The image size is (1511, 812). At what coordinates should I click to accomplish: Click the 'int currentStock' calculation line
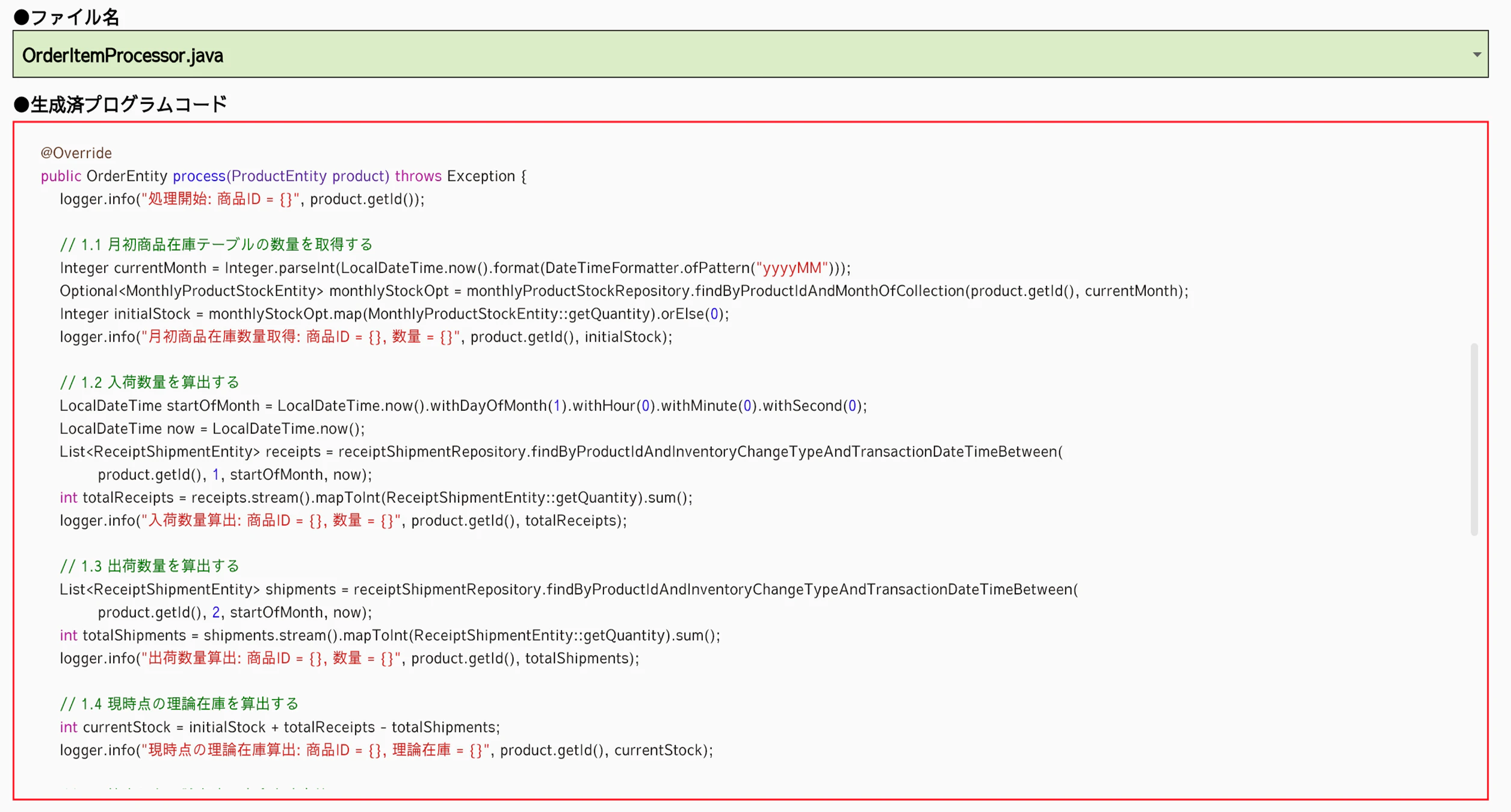pos(280,727)
